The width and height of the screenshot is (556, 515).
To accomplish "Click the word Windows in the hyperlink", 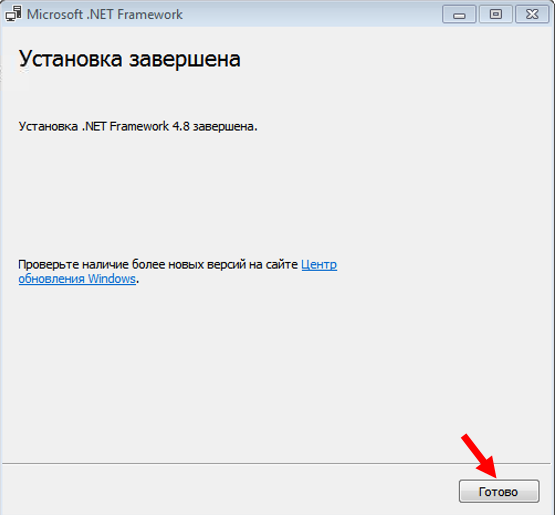I will coord(112,279).
